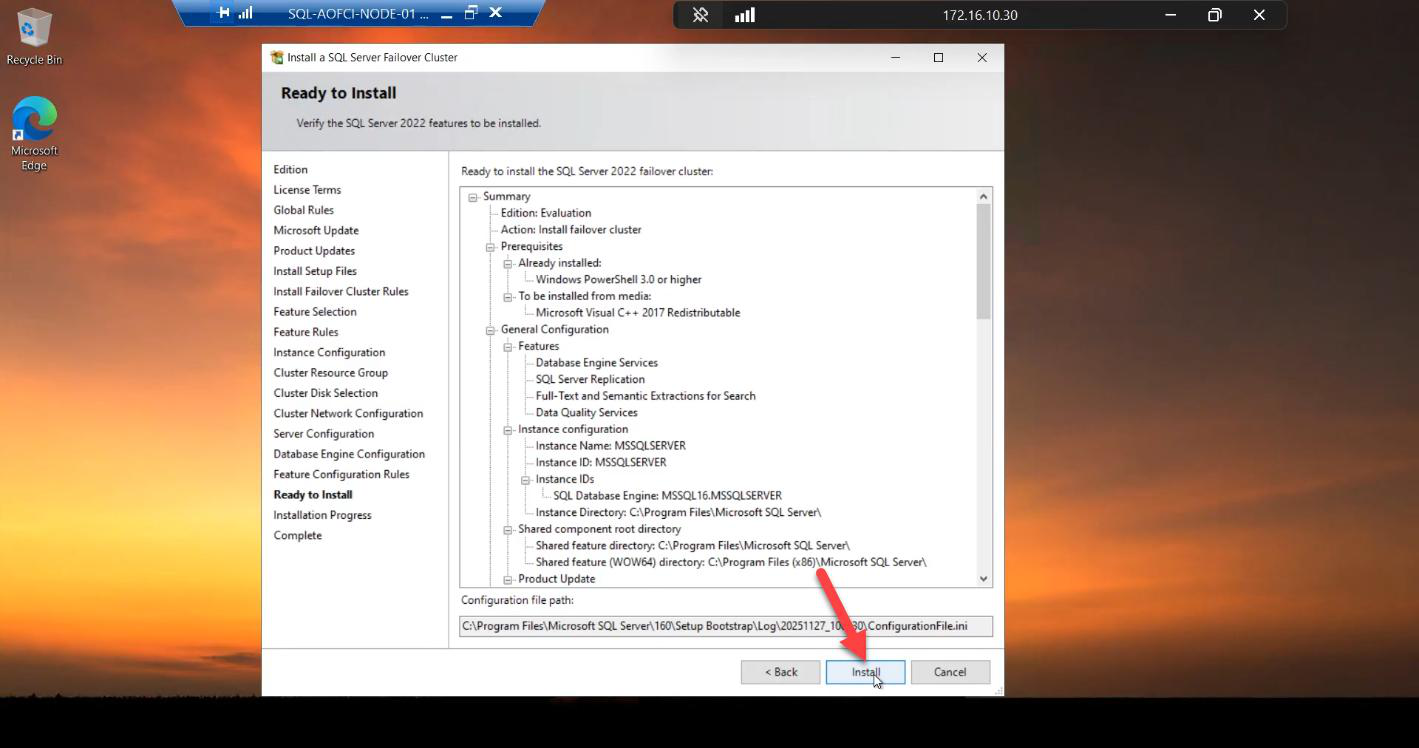Collapse the Product Update node
Image resolution: width=1419 pixels, height=748 pixels.
508,580
